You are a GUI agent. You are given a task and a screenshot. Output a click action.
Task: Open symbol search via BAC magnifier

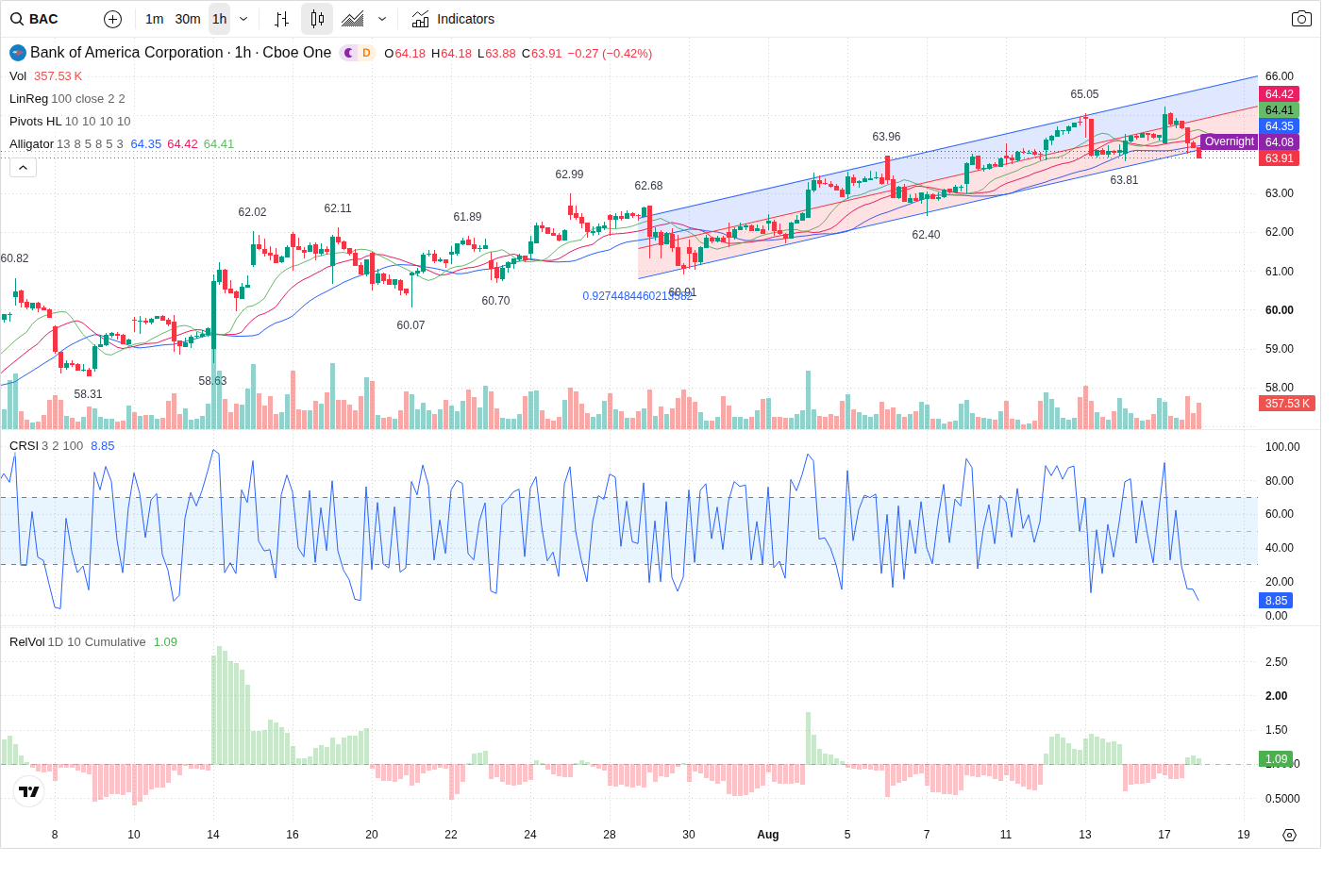17,19
